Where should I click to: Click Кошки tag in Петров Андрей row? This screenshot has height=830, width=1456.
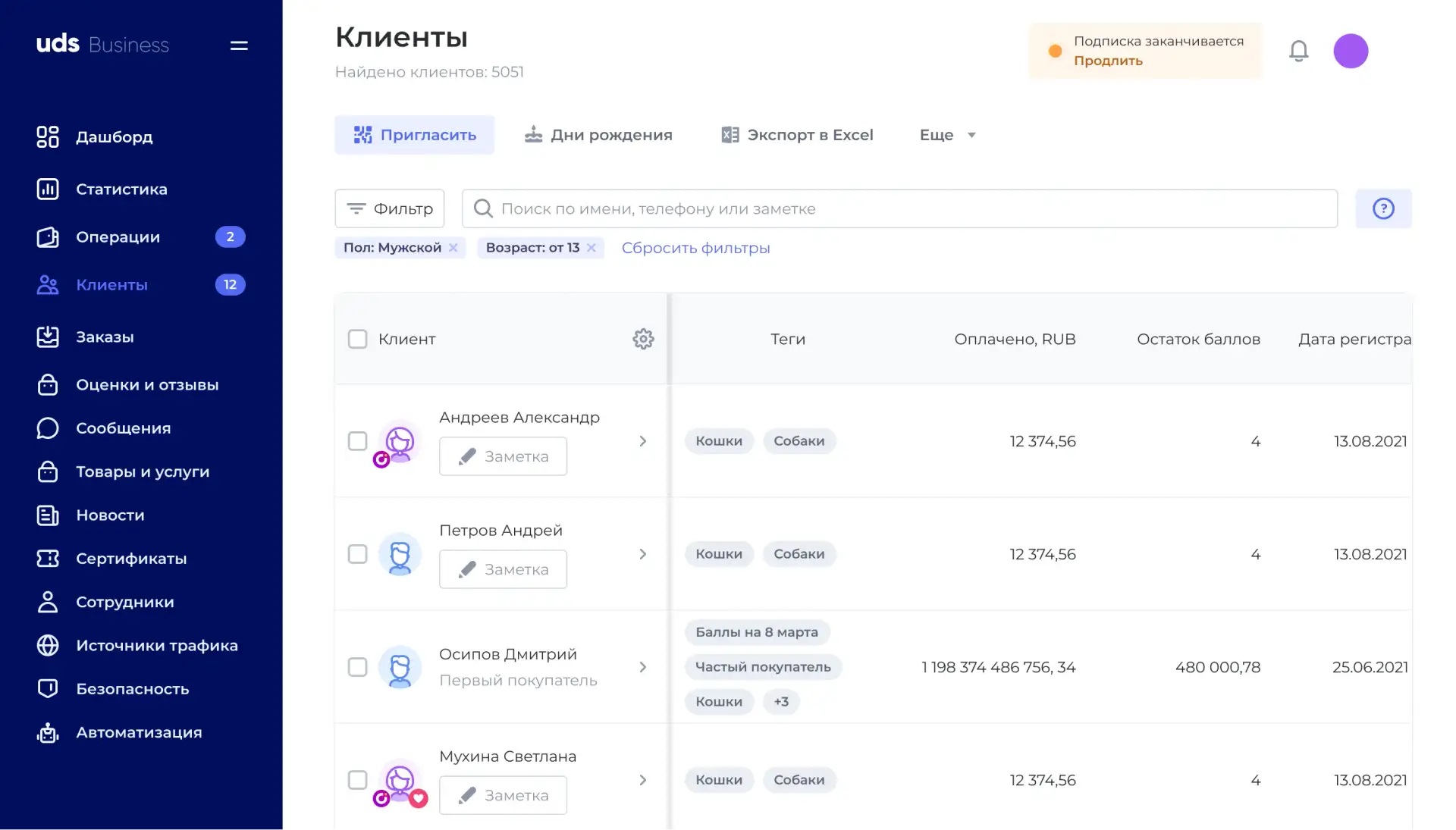point(719,554)
